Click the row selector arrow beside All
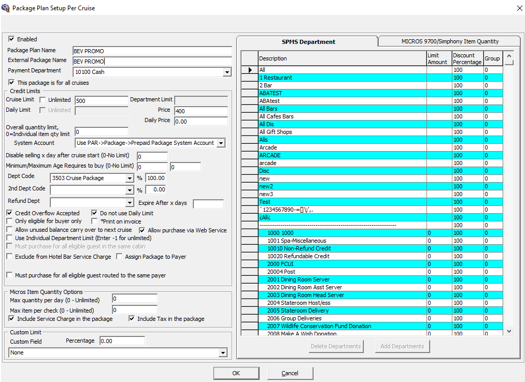The width and height of the screenshot is (525, 382). coord(249,70)
